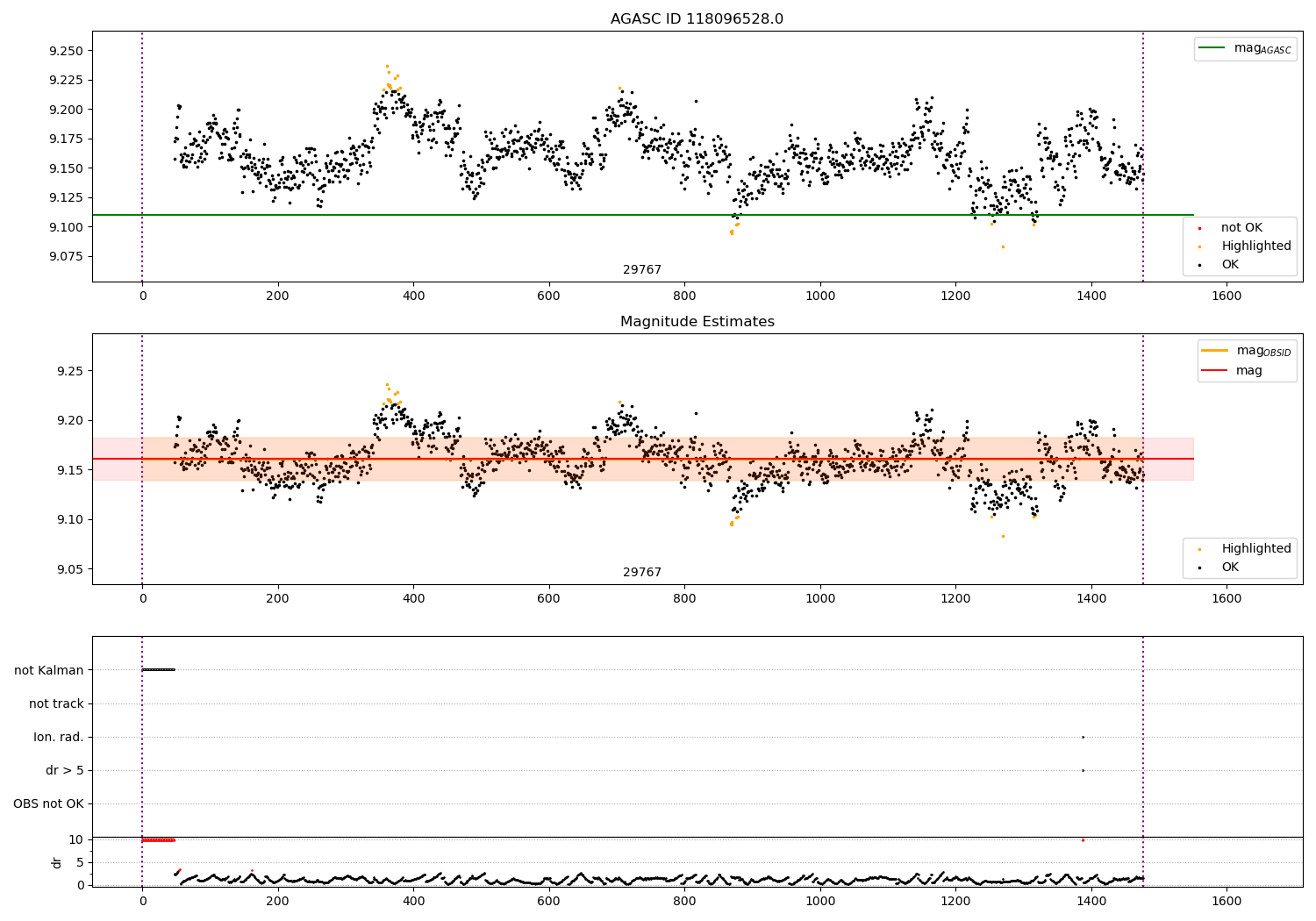Click the isolated 'dr > 5' data point

(x=1083, y=770)
